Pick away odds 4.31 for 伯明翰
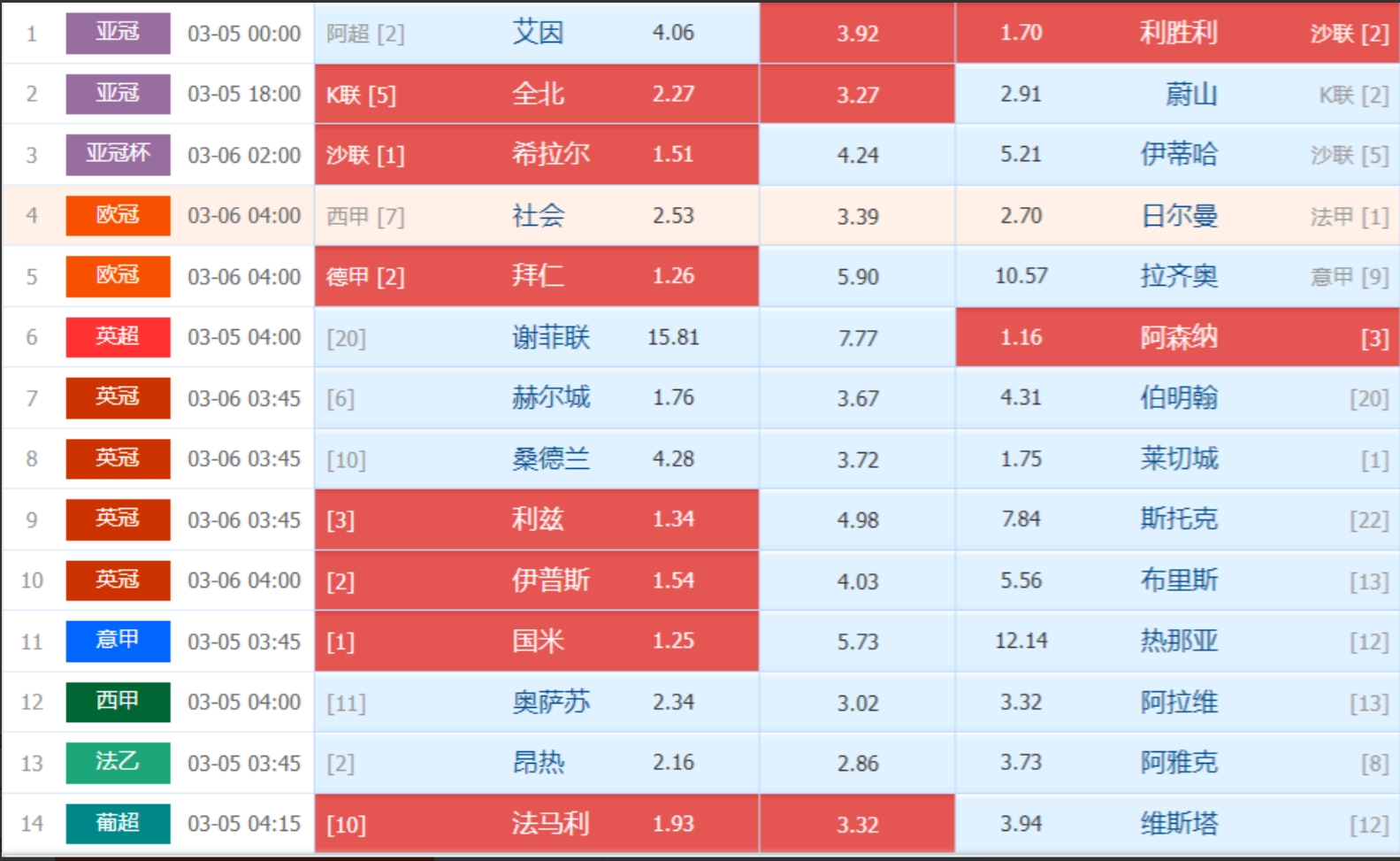The image size is (1400, 861). pos(1021,397)
